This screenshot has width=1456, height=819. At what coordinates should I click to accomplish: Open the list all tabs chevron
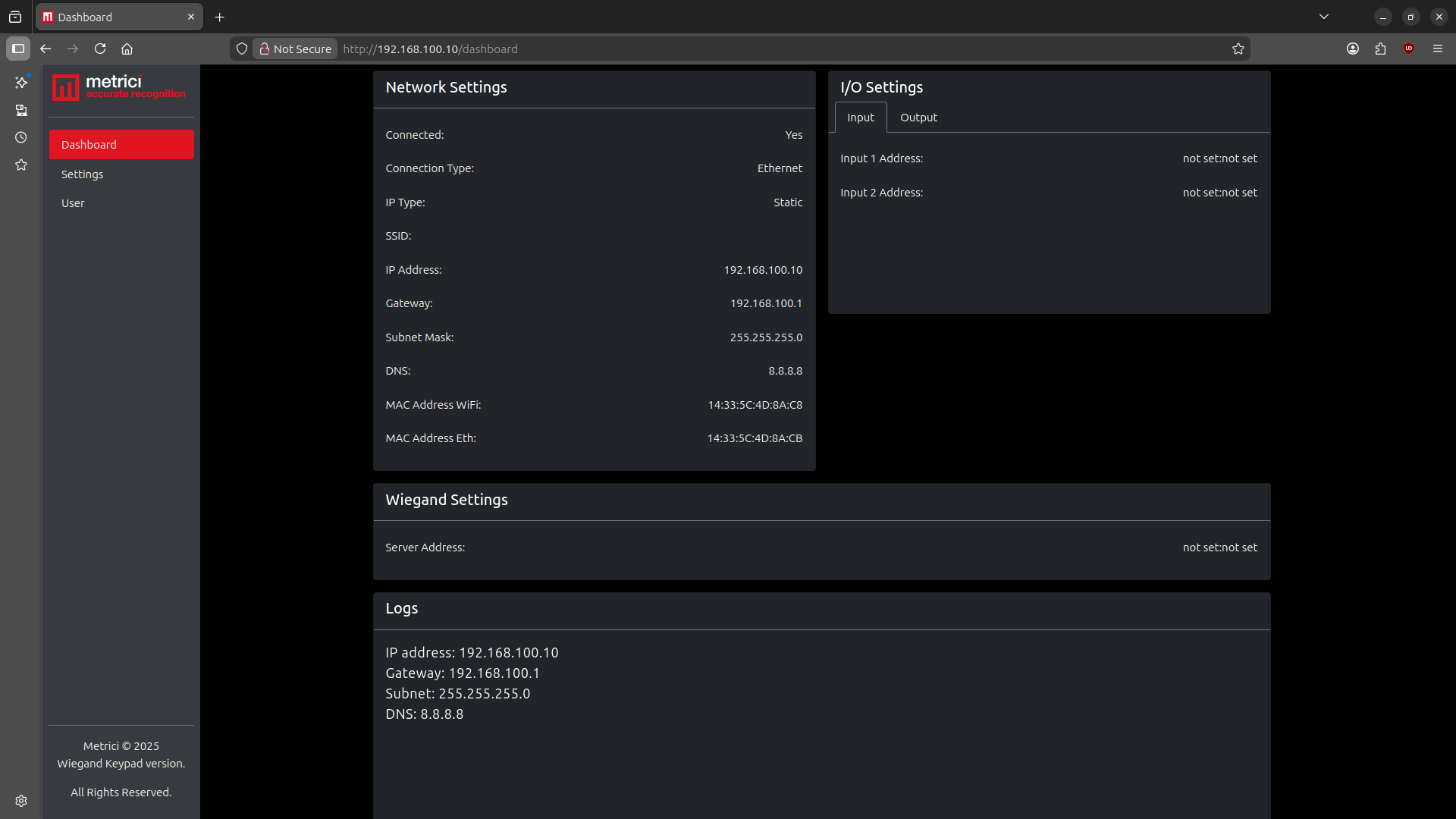(1324, 17)
